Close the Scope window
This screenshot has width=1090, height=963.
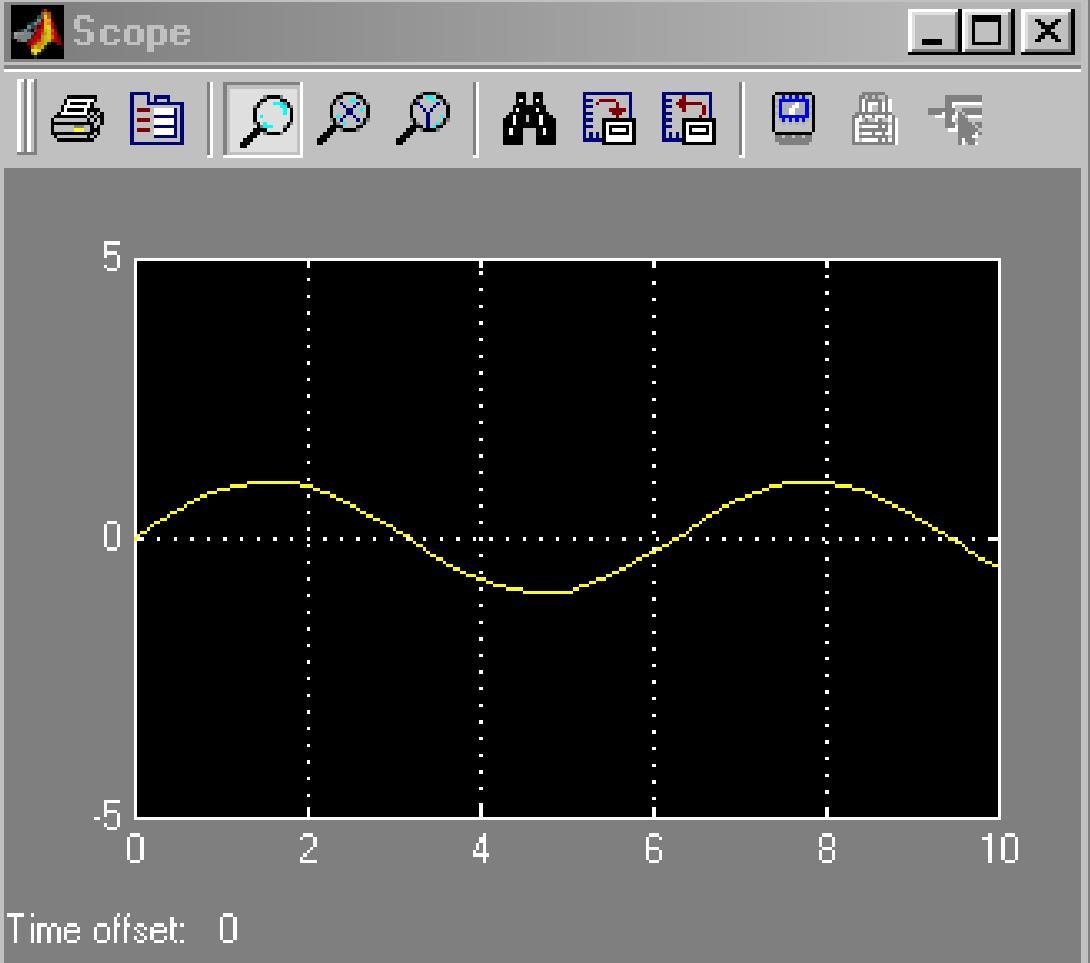click(x=1046, y=32)
